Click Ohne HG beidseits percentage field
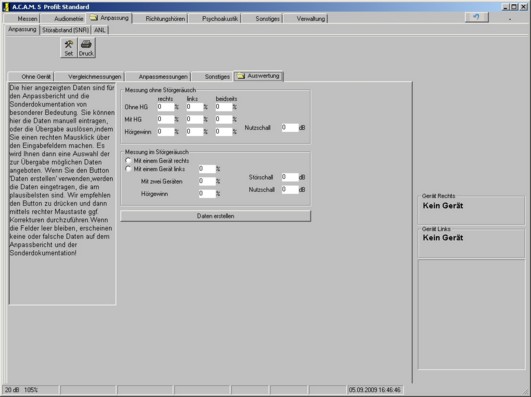This screenshot has width=531, height=397. pos(224,107)
